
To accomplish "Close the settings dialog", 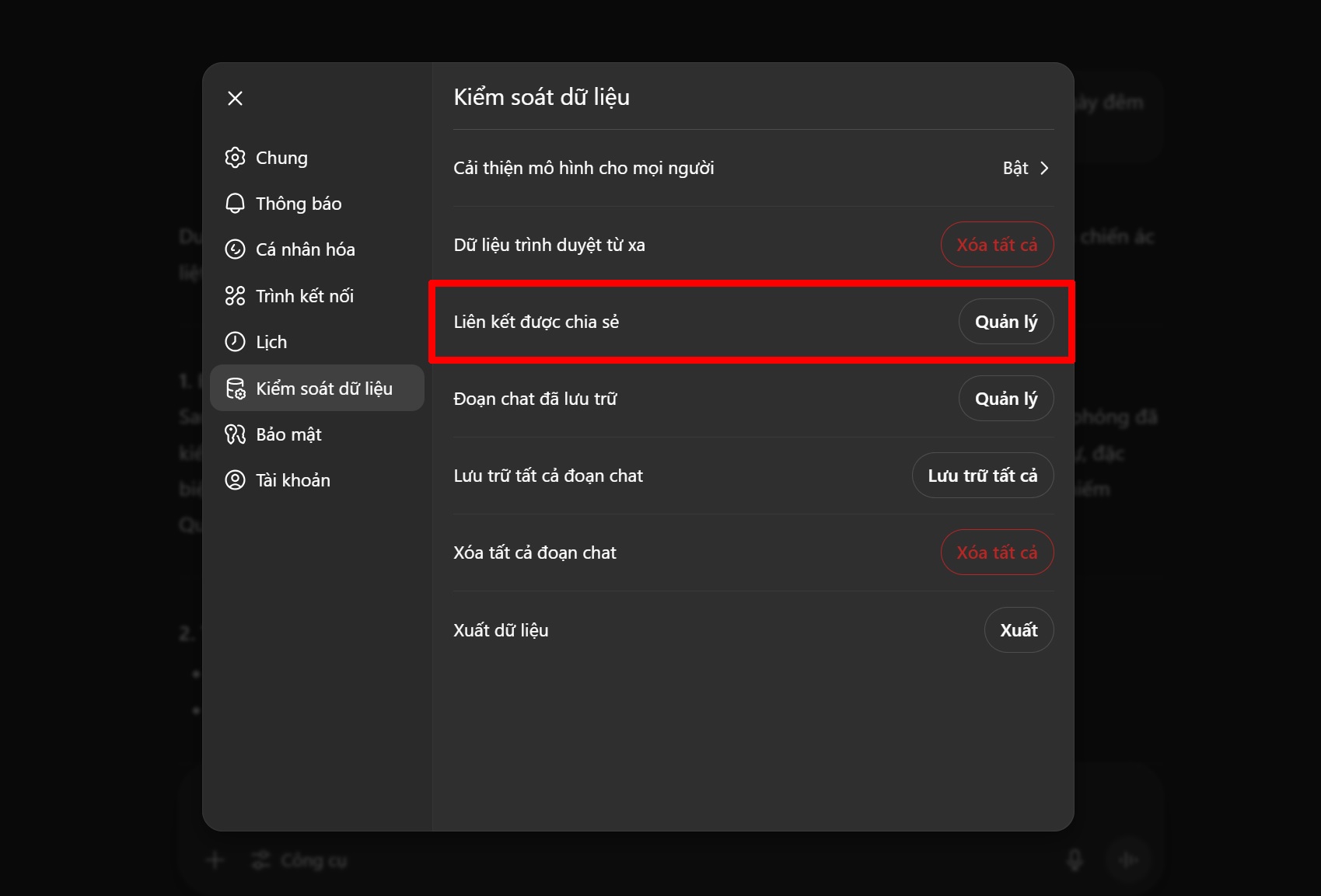I will (235, 98).
